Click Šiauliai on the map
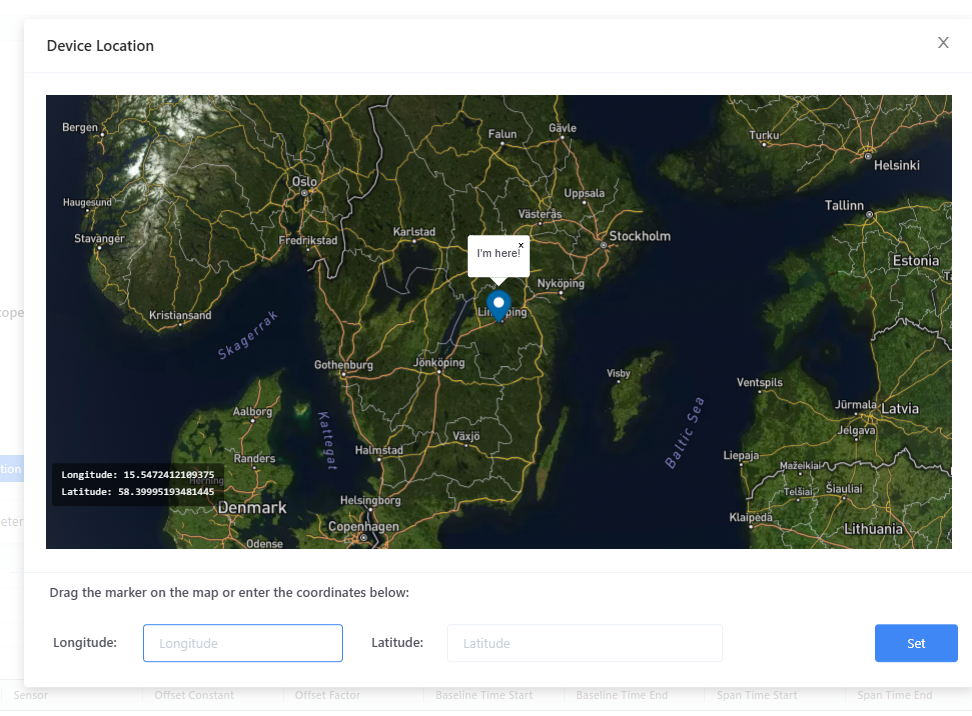The image size is (972, 716). 844,488
